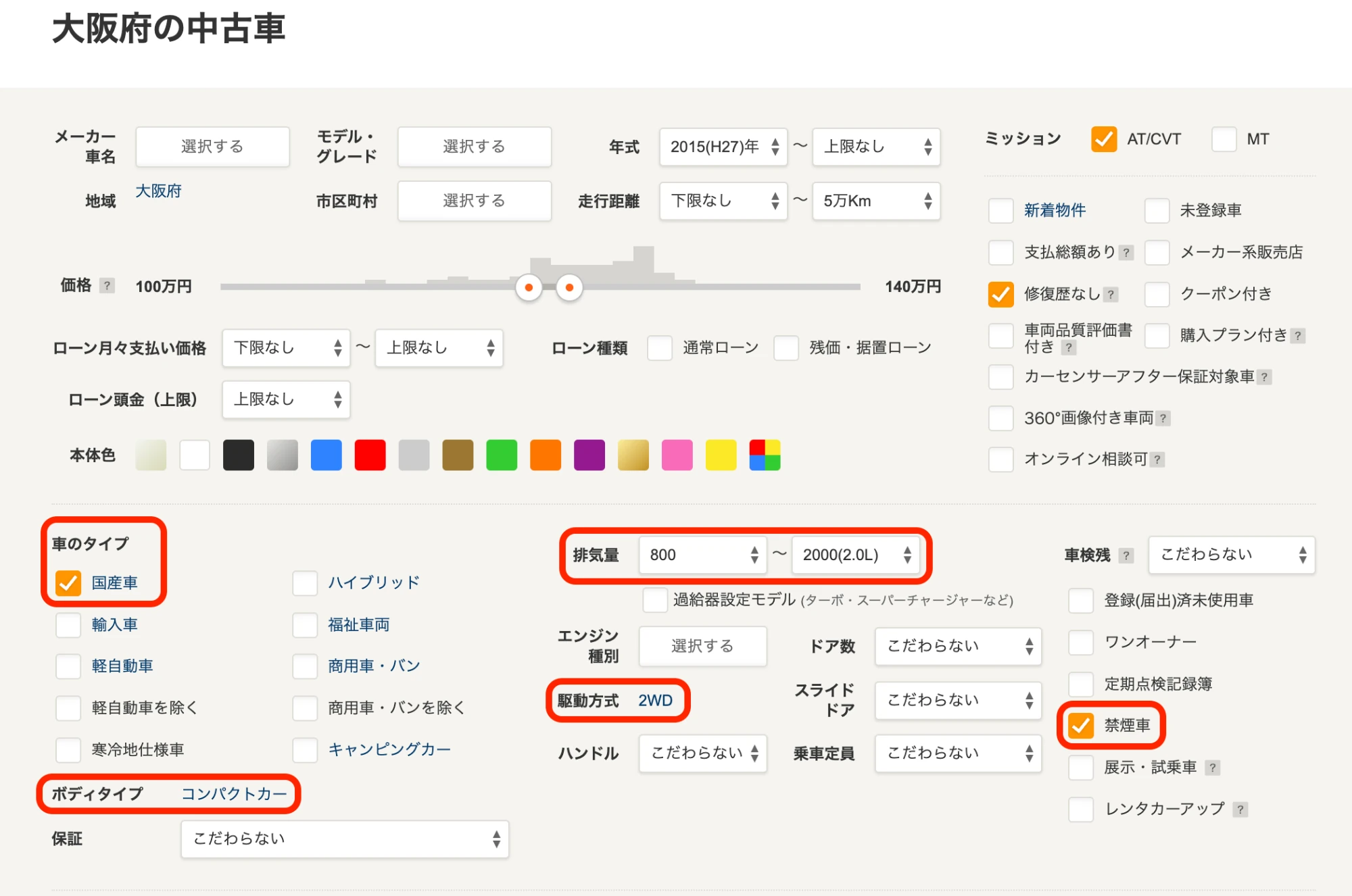The image size is (1352, 896).
Task: Open the 保証 dropdown
Action: tap(345, 839)
